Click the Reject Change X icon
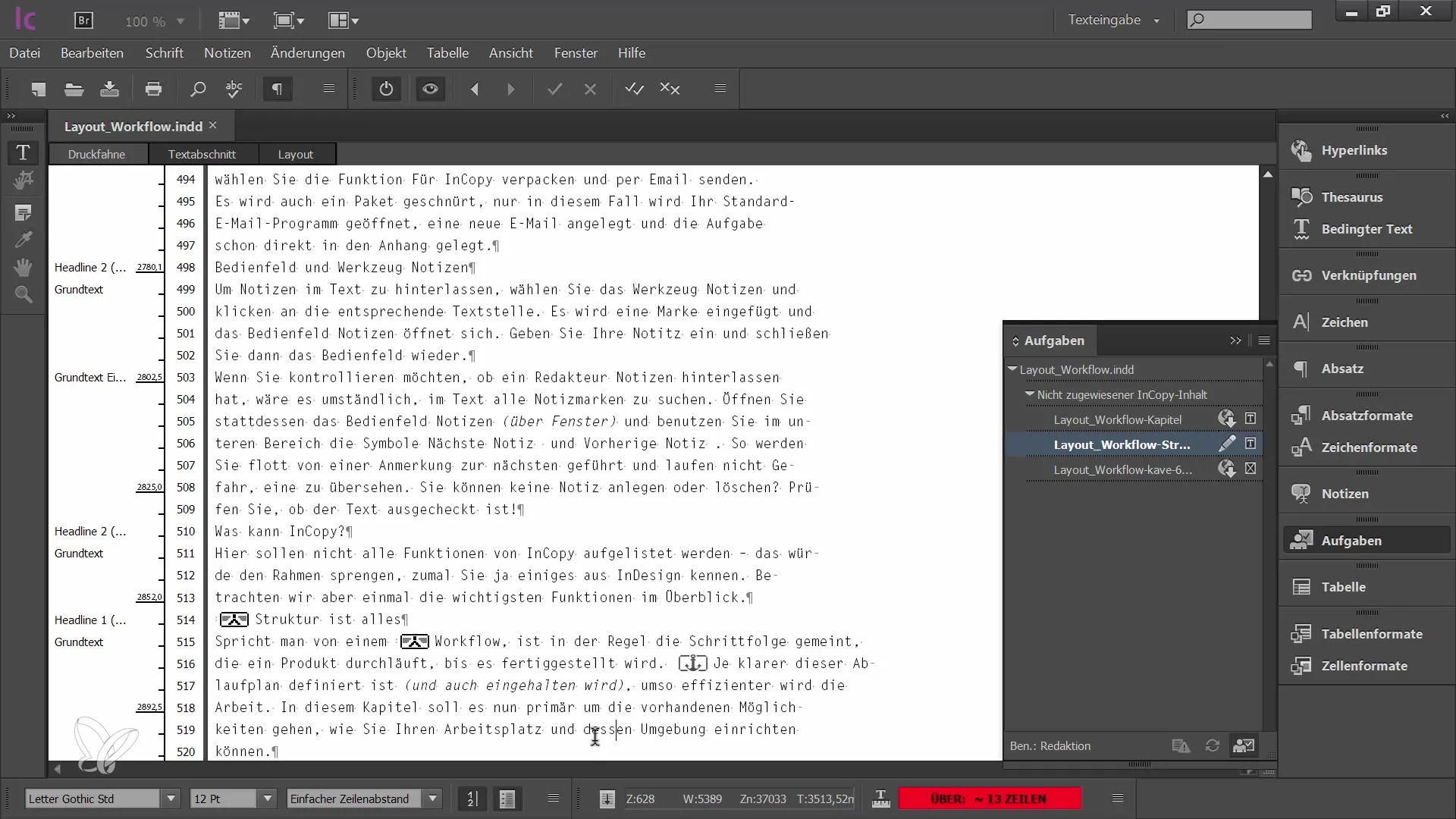Viewport: 1456px width, 819px height. (590, 89)
